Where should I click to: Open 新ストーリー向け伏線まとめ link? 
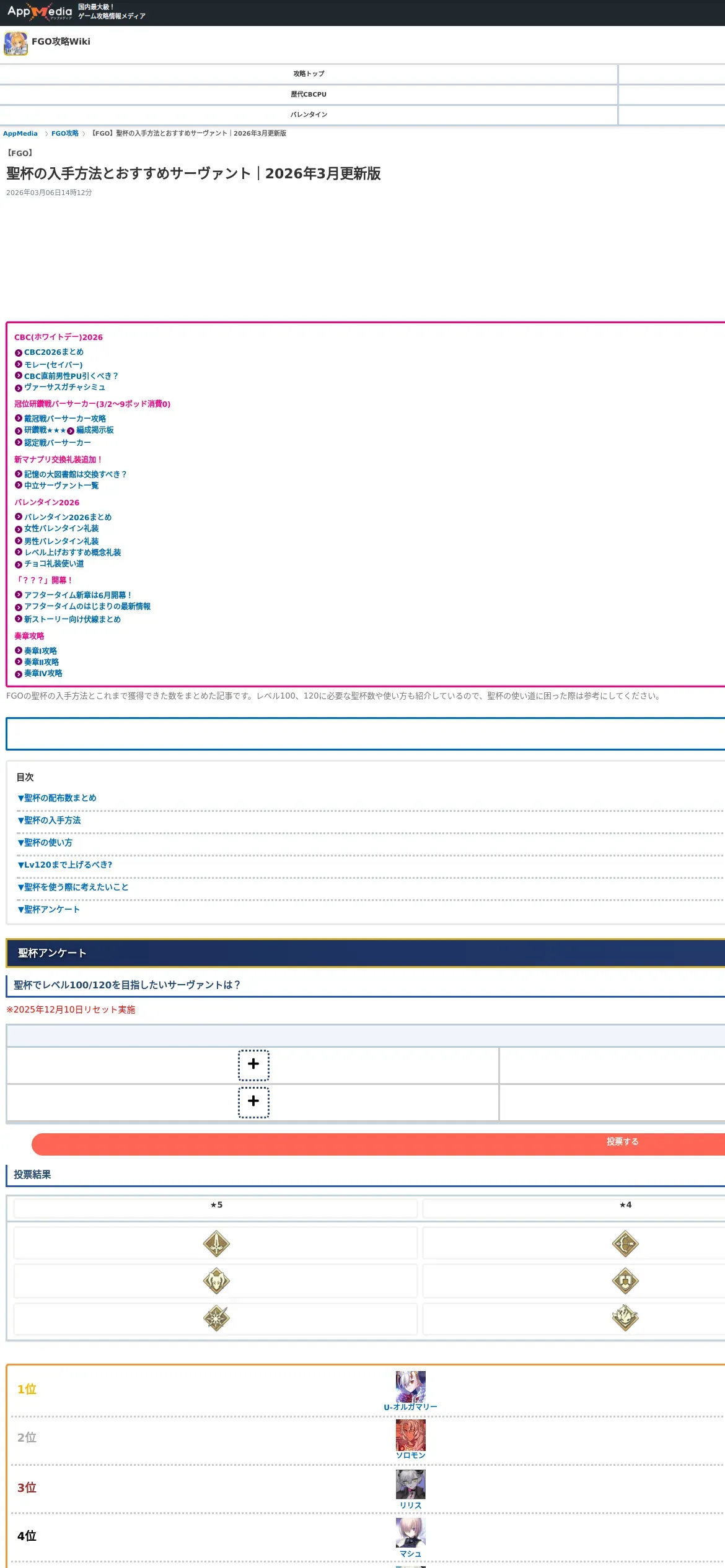pos(72,620)
